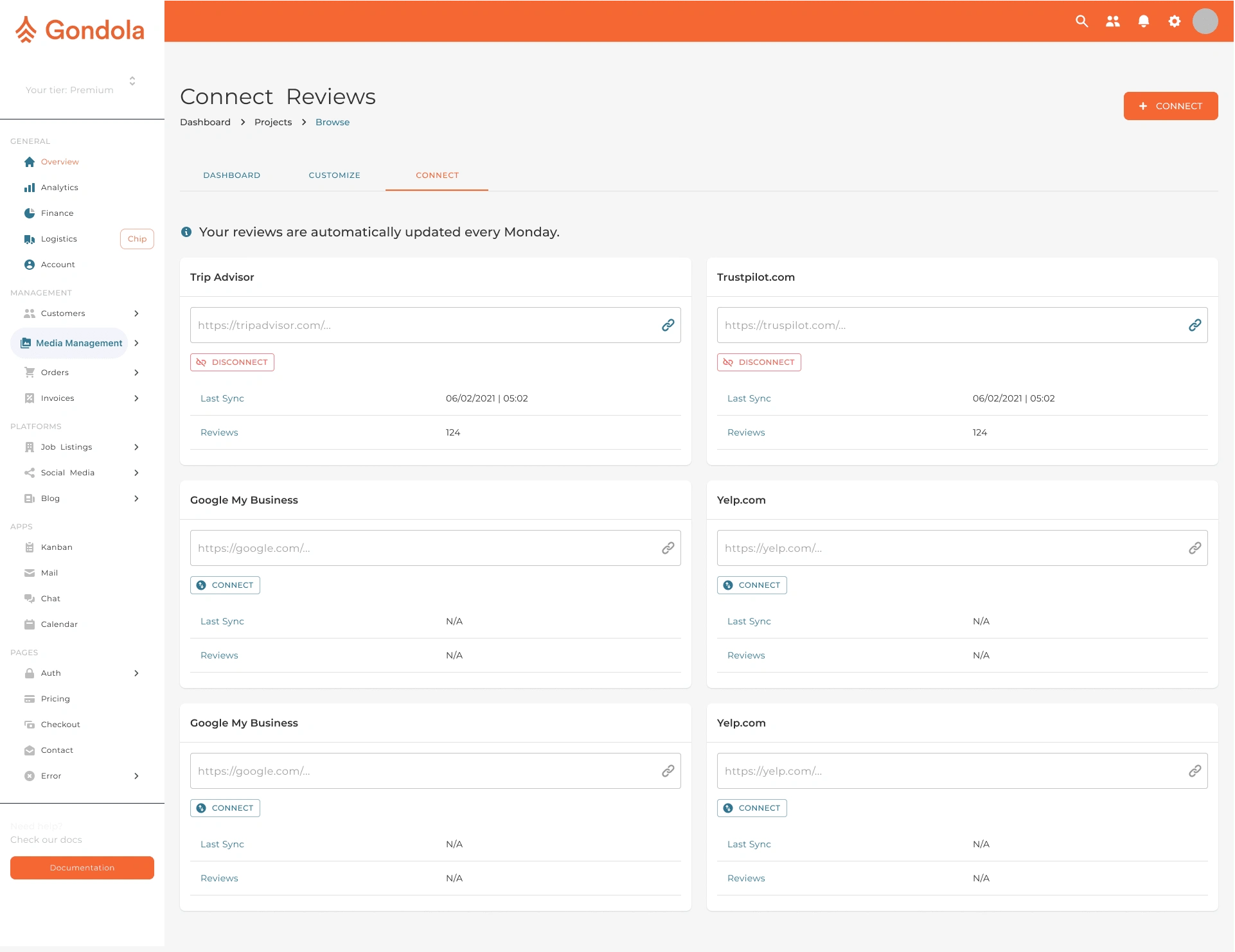Disconnect Trip Advisor

pyautogui.click(x=232, y=362)
